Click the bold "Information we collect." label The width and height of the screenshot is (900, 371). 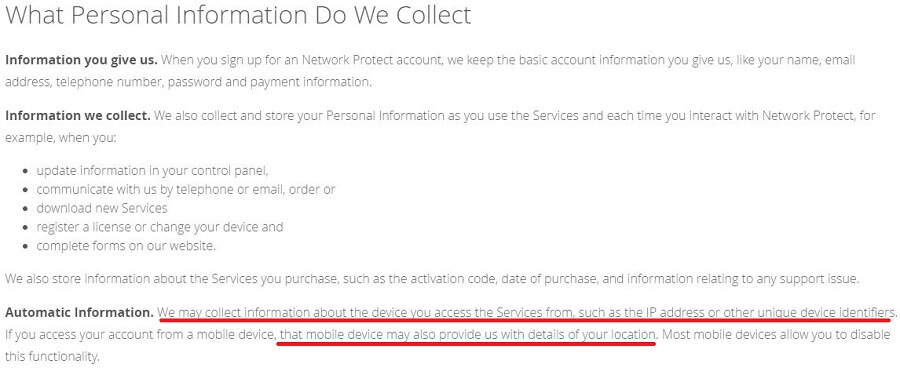[x=77, y=115]
